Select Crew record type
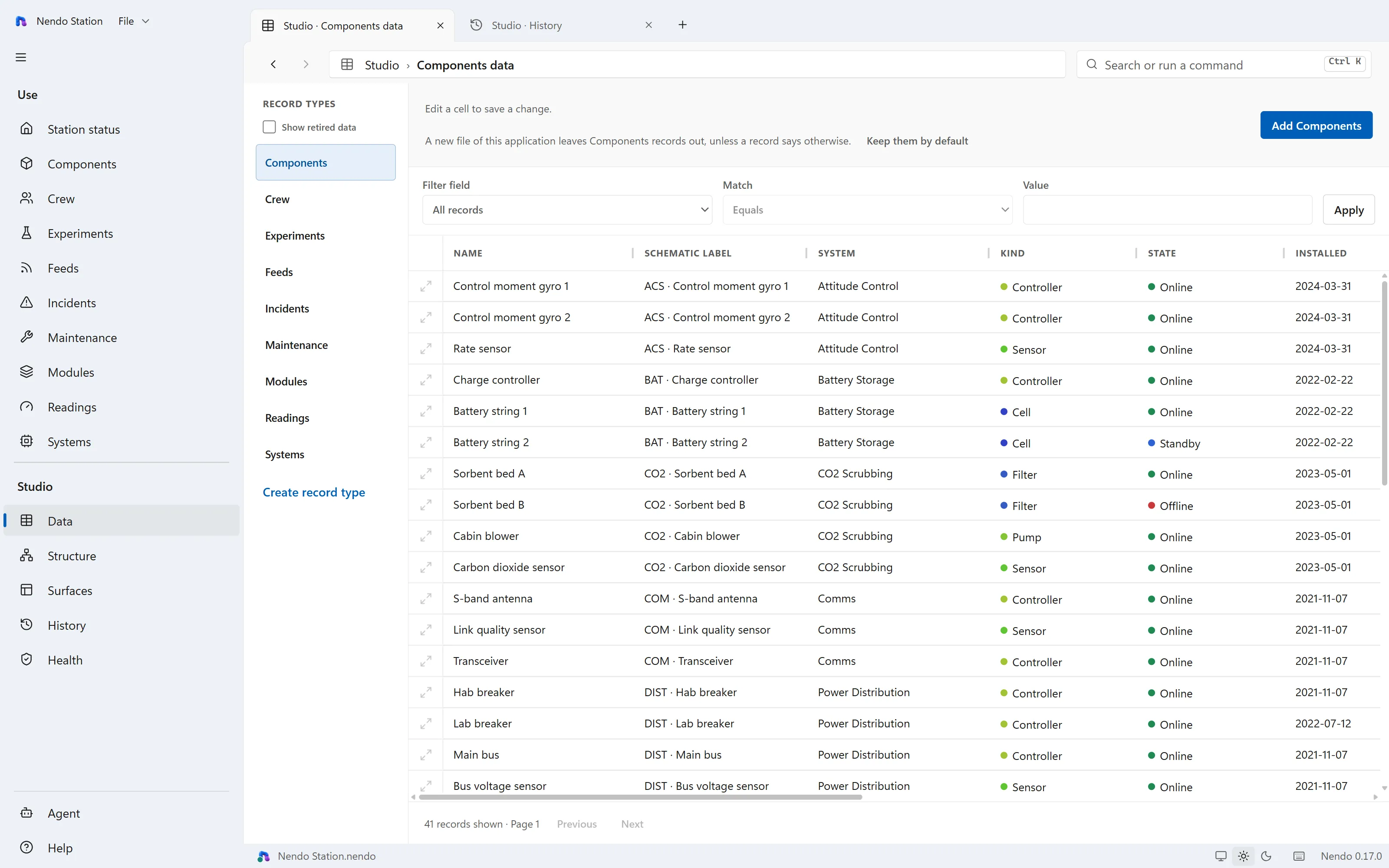The height and width of the screenshot is (868, 1389). pyautogui.click(x=326, y=199)
